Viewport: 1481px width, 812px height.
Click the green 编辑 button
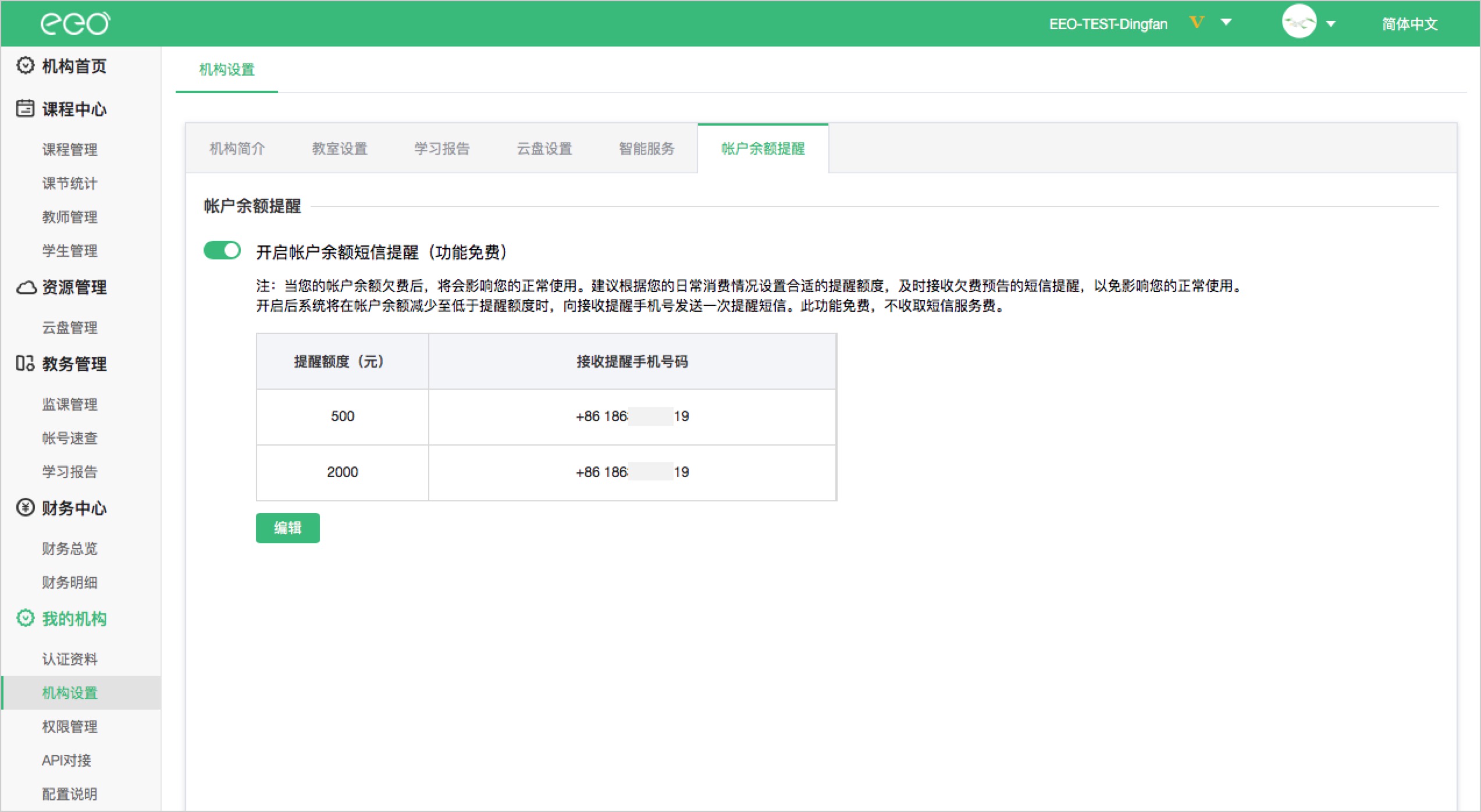288,528
